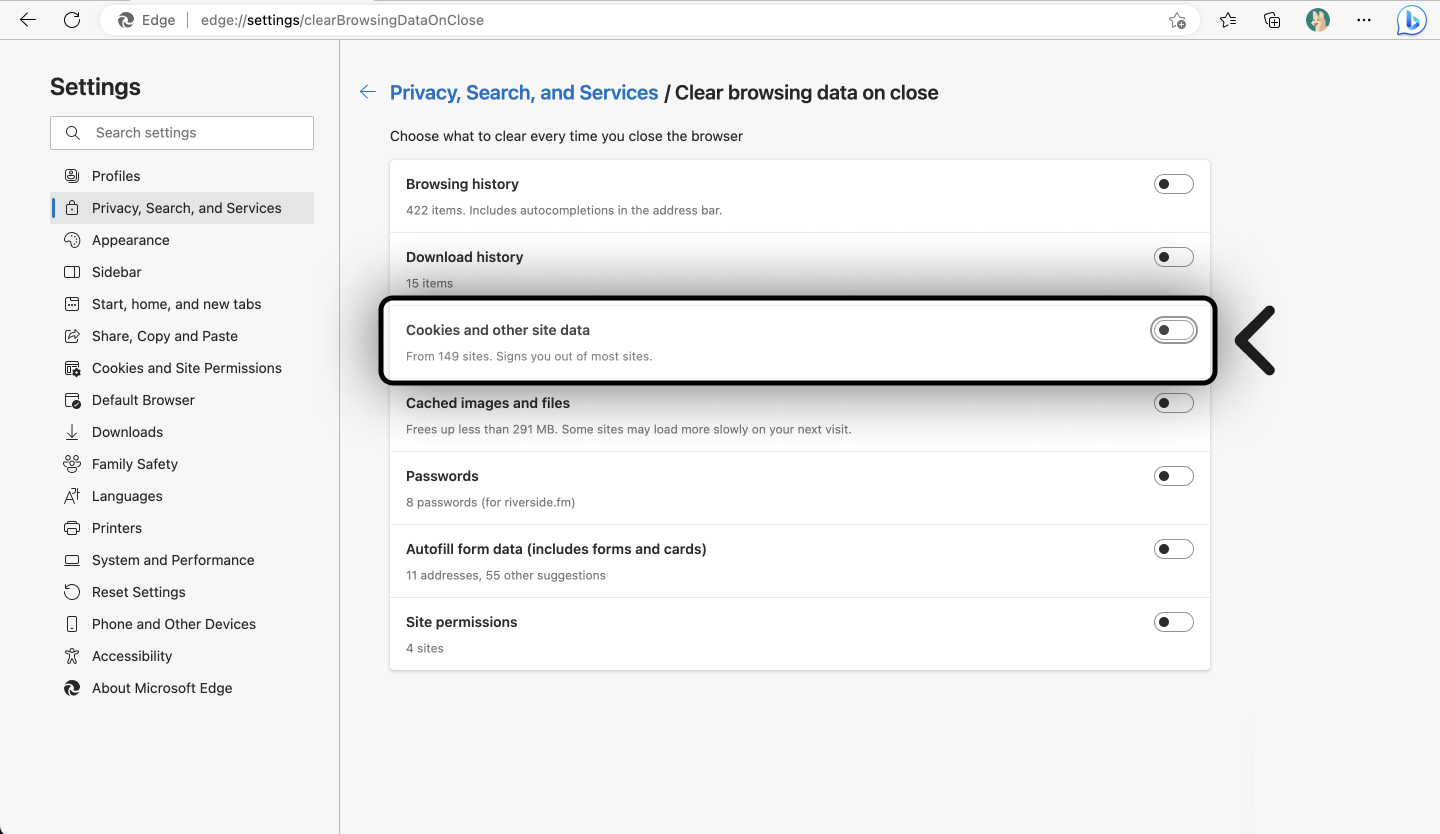This screenshot has width=1440, height=834.
Task: Reload the page with the refresh icon
Action: point(72,20)
